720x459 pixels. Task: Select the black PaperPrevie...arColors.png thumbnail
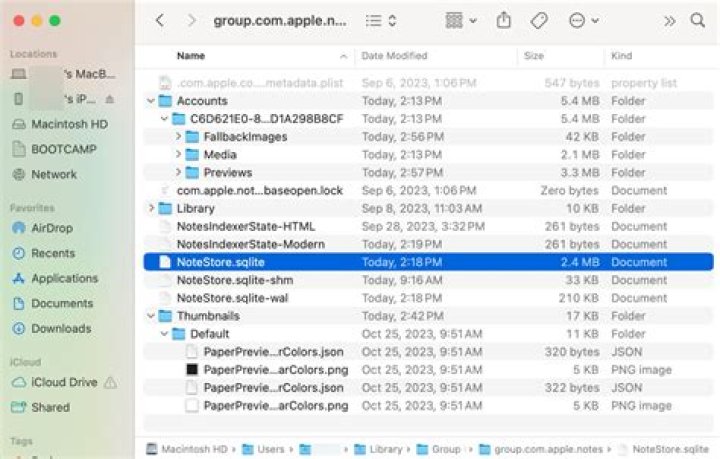coord(192,369)
